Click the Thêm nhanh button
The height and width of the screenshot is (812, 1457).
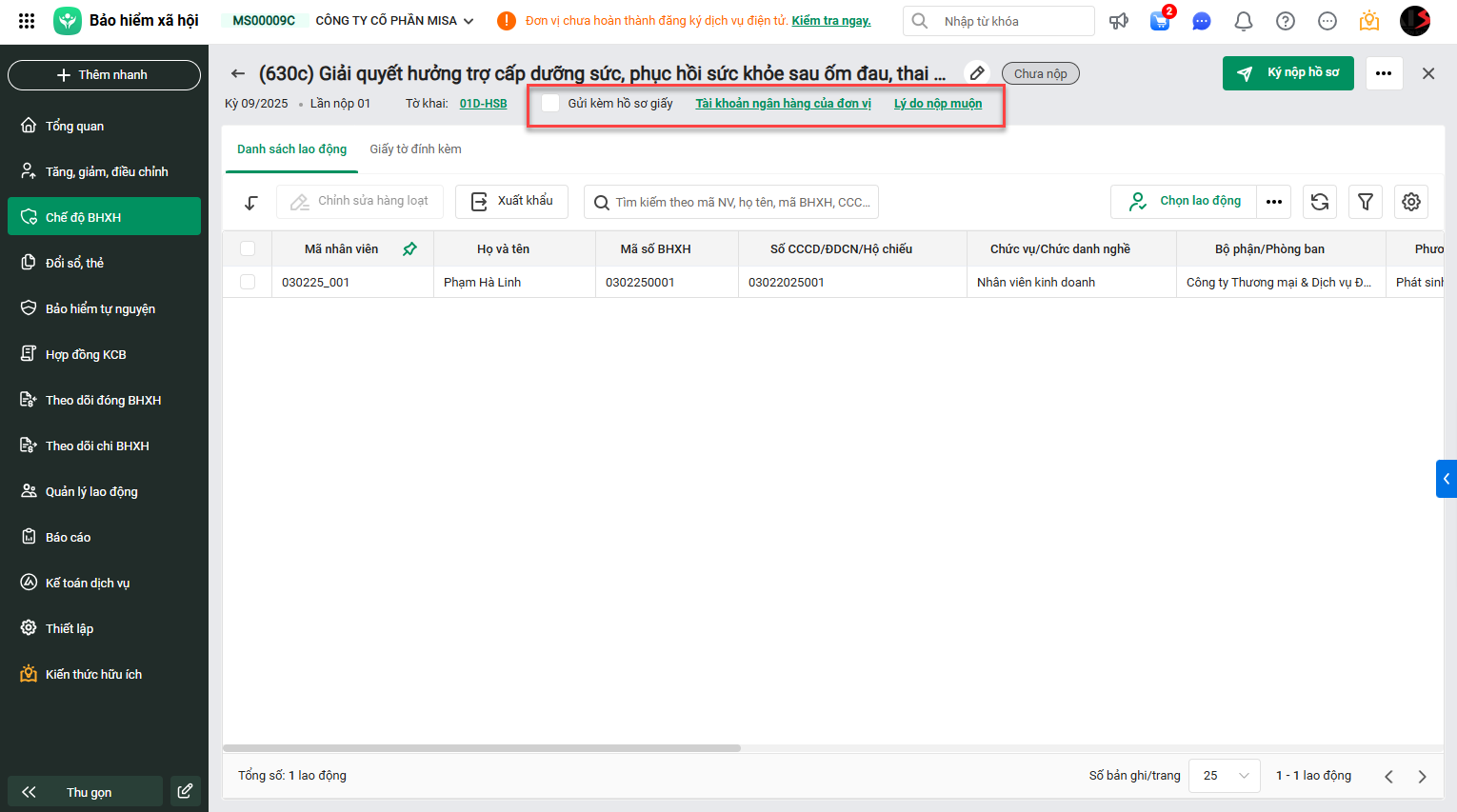point(104,74)
